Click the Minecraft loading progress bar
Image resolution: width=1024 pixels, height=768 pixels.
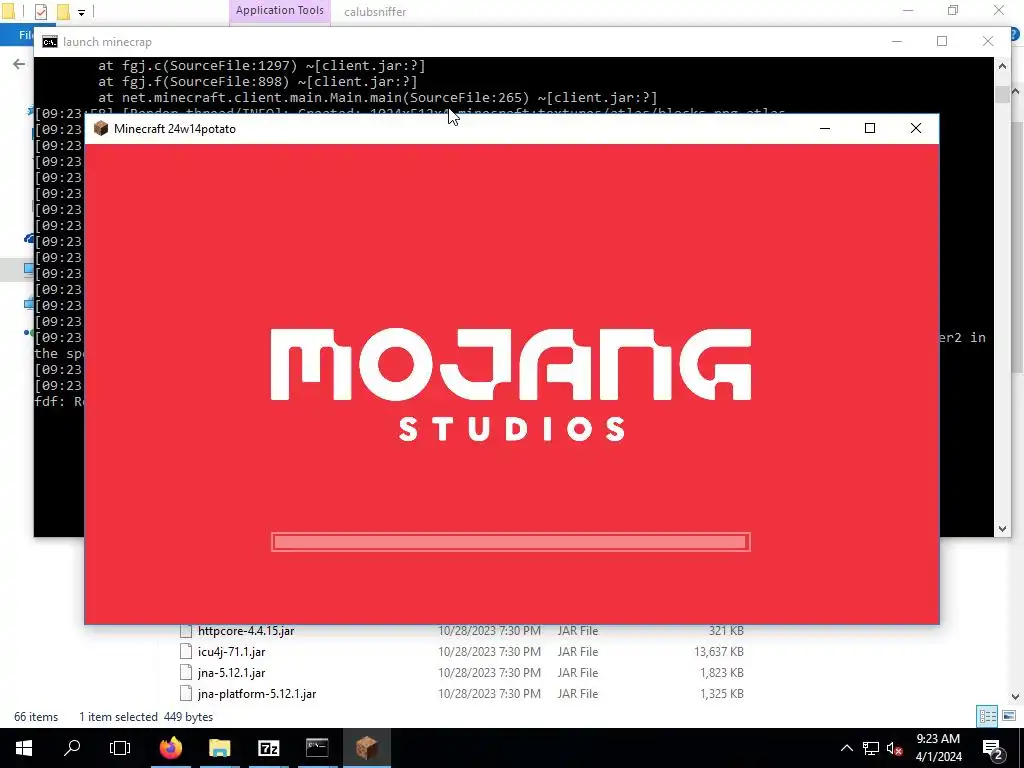click(x=511, y=542)
